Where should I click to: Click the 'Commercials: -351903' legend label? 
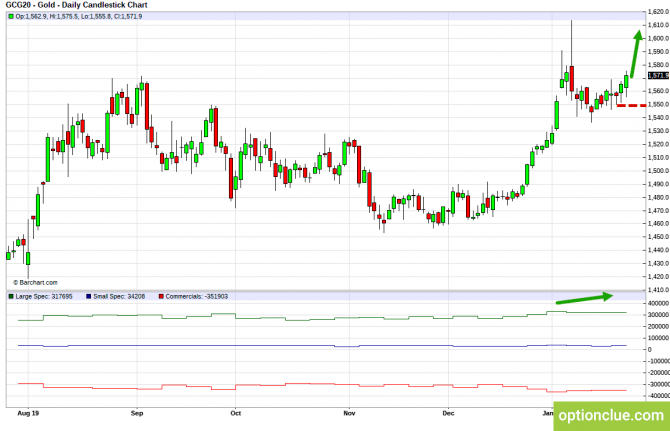(197, 296)
